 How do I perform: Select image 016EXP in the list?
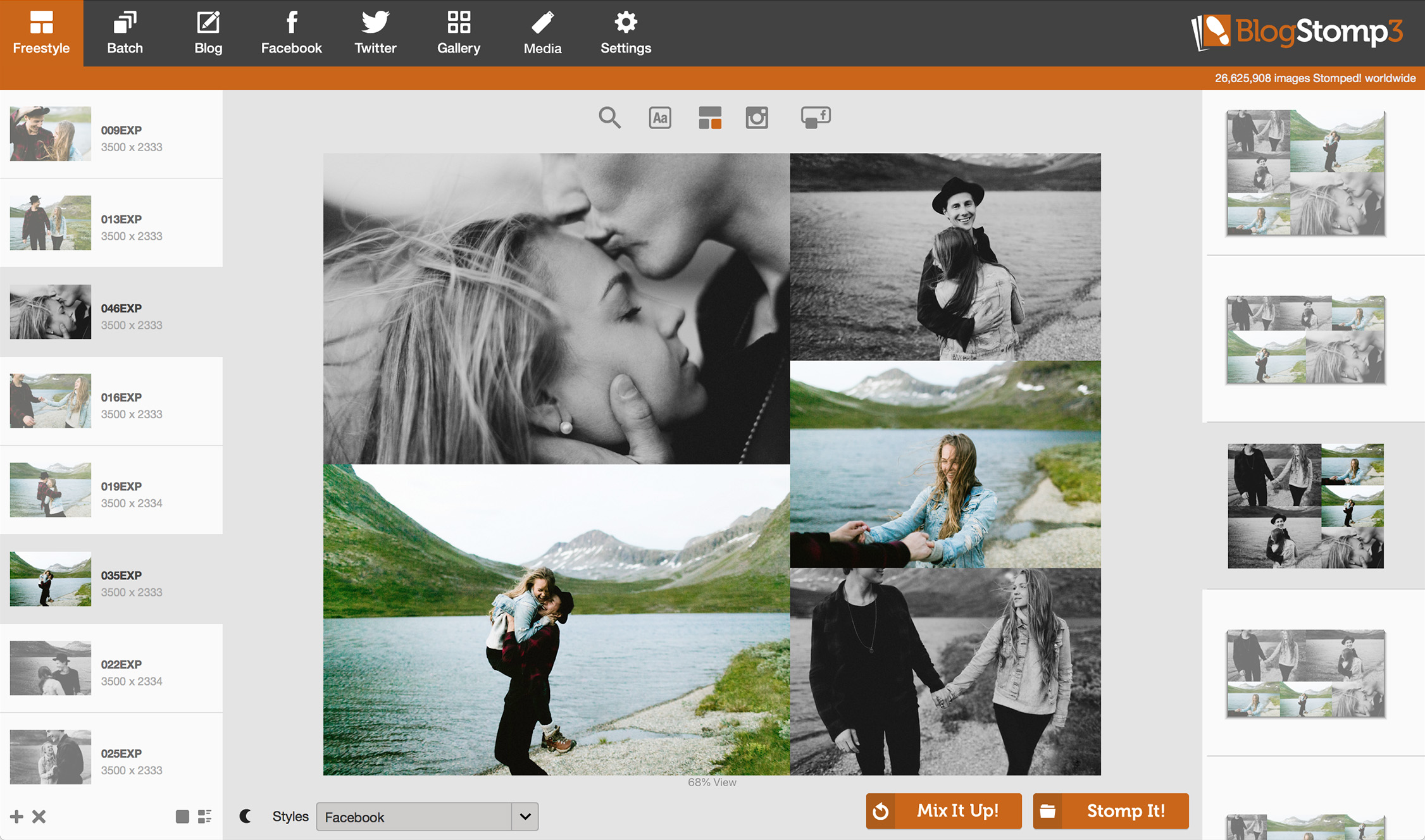[x=111, y=402]
